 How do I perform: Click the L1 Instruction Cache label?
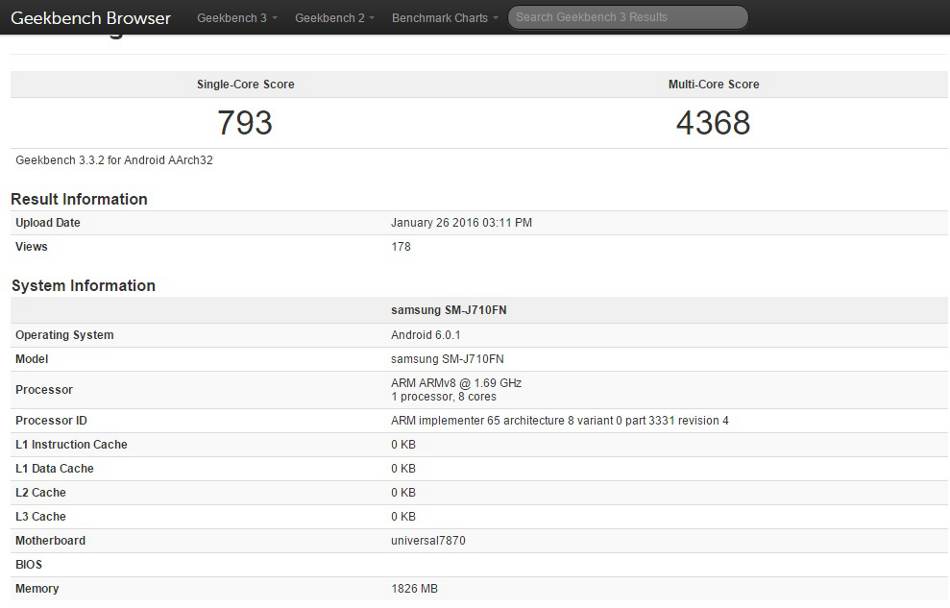[x=71, y=444]
